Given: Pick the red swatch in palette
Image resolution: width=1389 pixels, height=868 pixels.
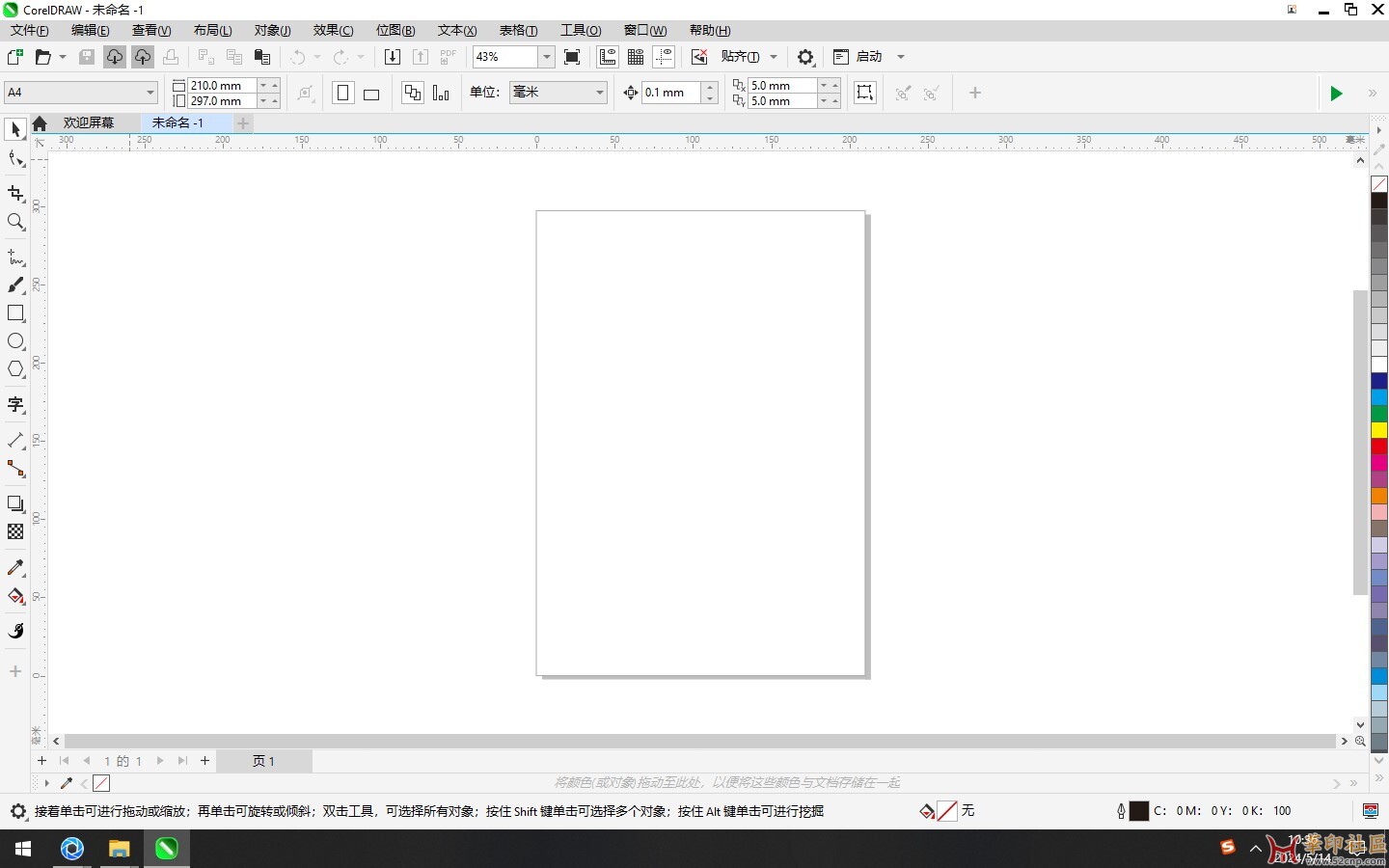Looking at the screenshot, I should pyautogui.click(x=1379, y=447).
